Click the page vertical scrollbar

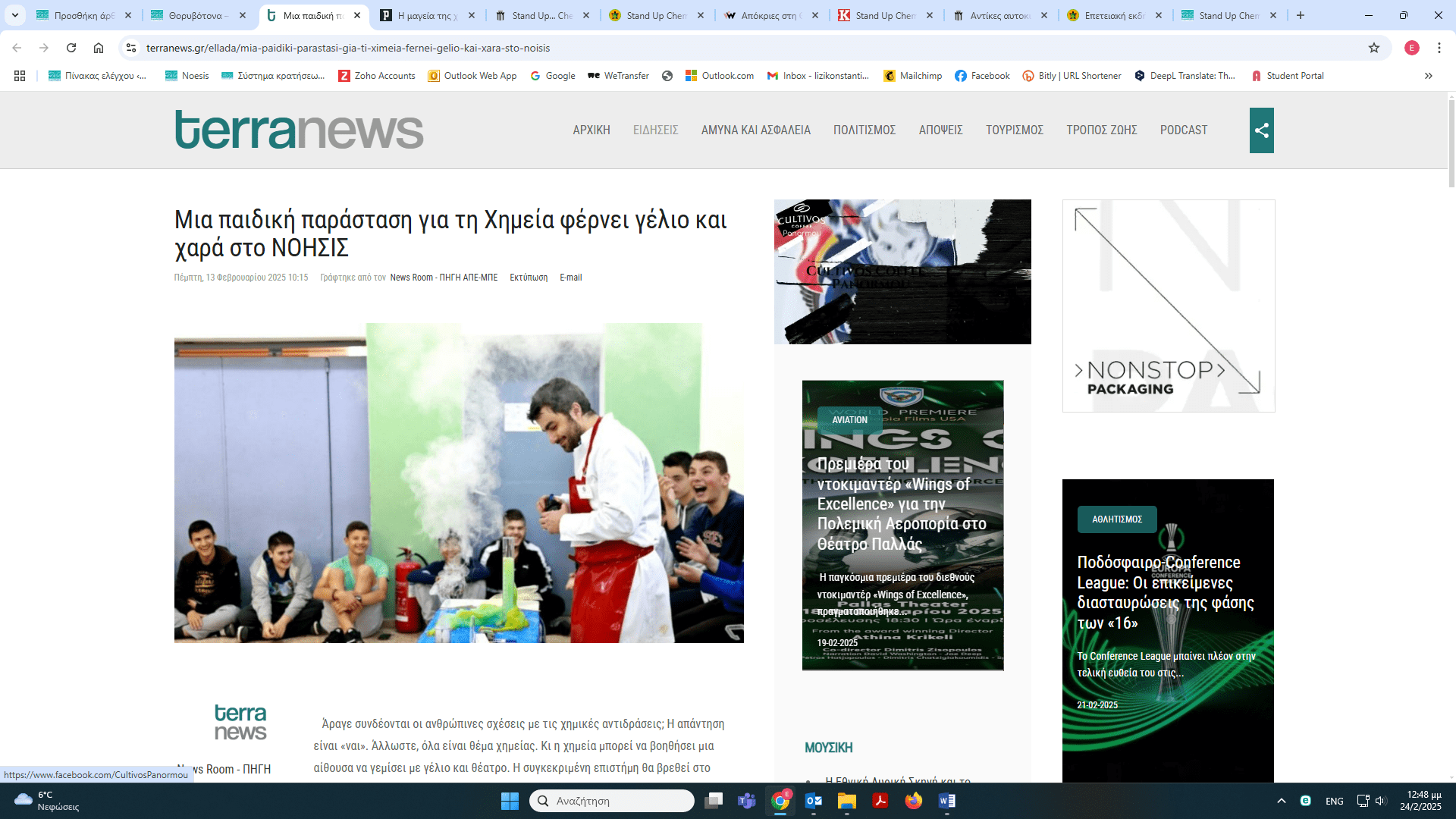click(x=1451, y=144)
